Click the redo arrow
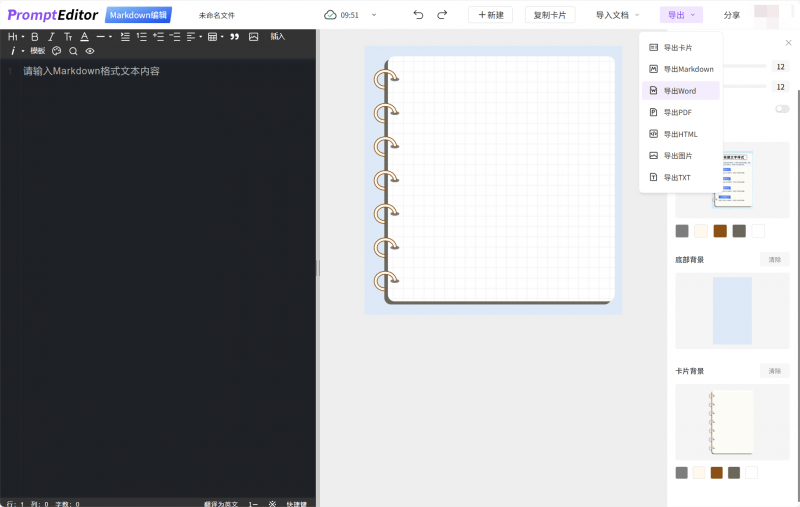This screenshot has height=507, width=800. (442, 15)
